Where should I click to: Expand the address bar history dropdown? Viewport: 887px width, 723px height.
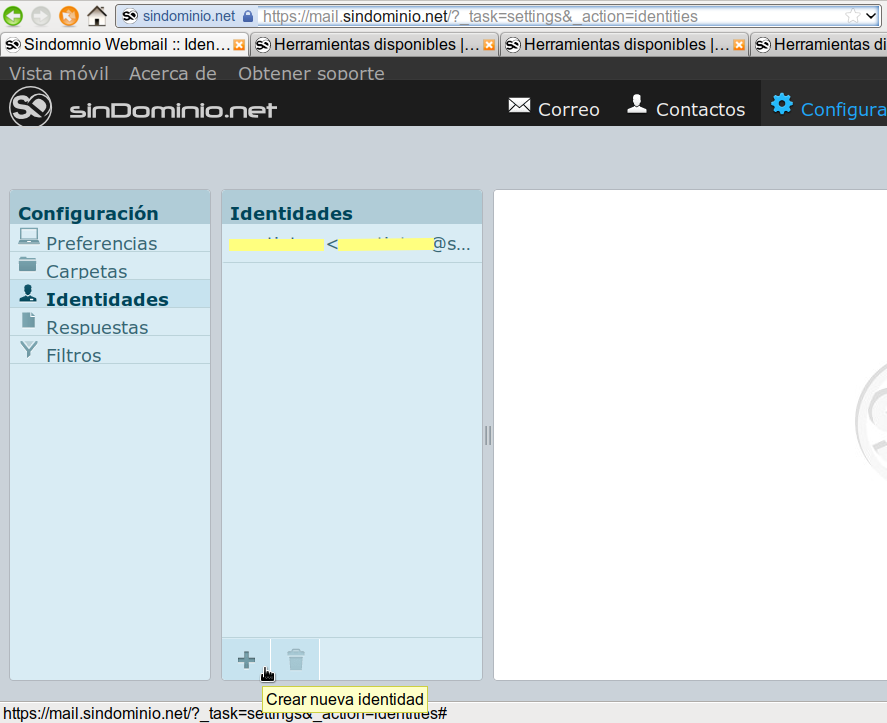click(x=871, y=16)
